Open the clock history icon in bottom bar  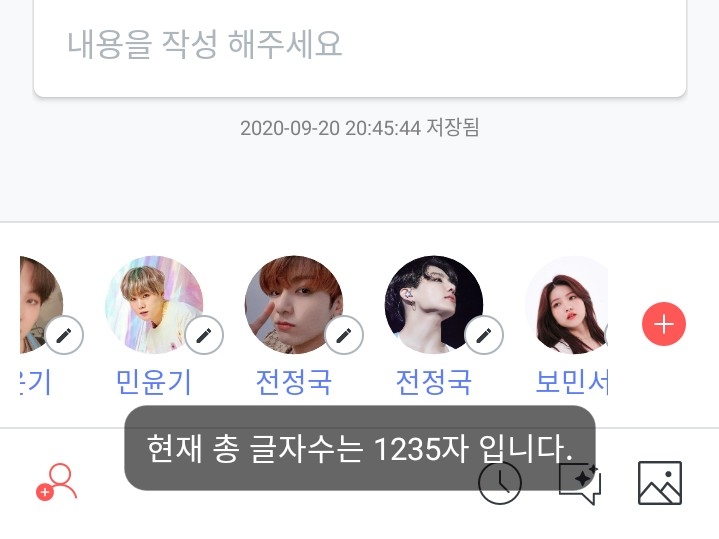point(499,483)
